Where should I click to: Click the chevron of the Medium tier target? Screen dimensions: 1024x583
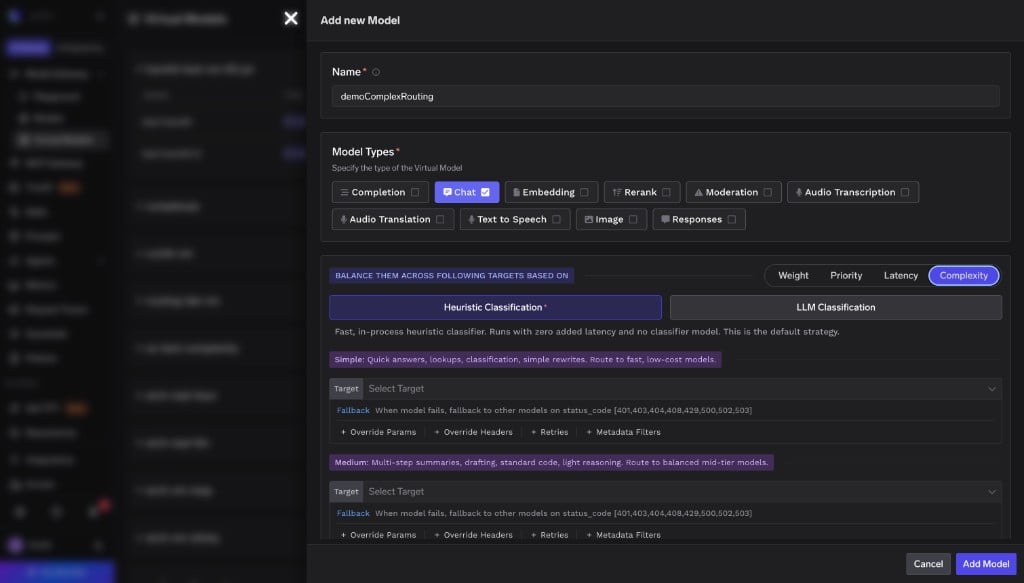tap(991, 492)
